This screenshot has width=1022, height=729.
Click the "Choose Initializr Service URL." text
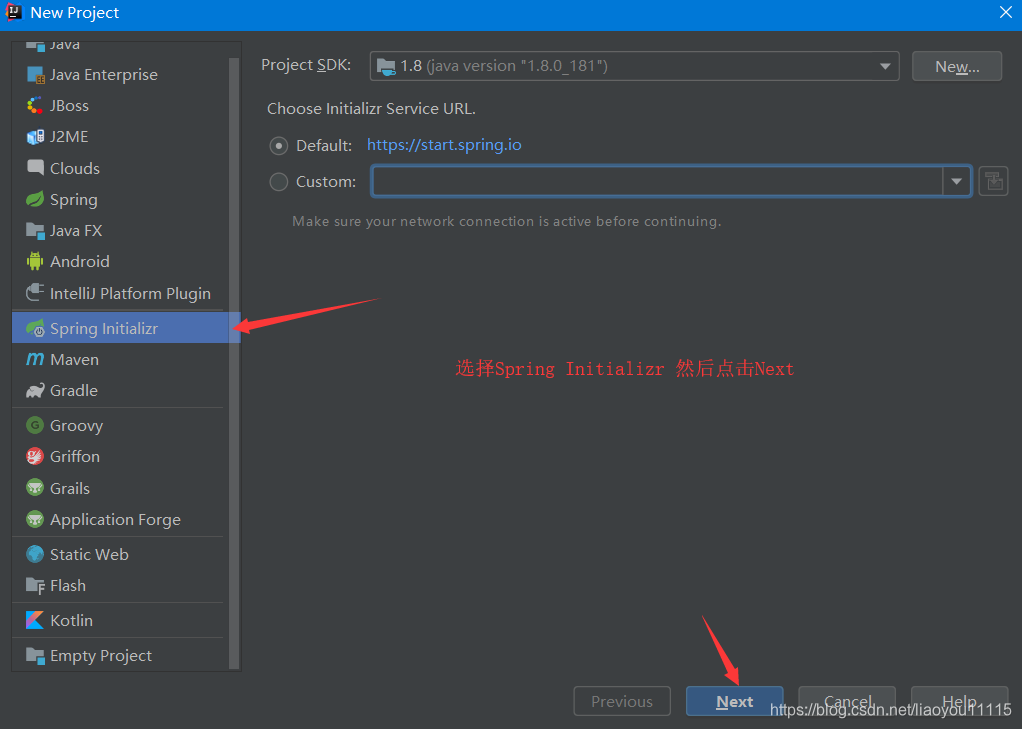click(371, 108)
